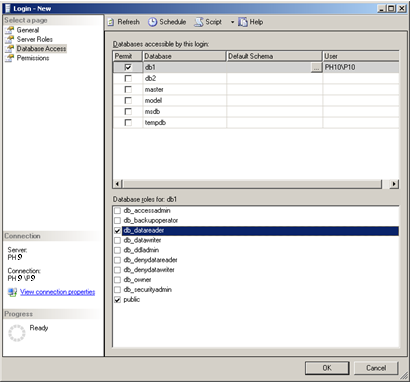Click the PH10\P10 user cell
Screen dimensions: 411x382
(x=361, y=67)
